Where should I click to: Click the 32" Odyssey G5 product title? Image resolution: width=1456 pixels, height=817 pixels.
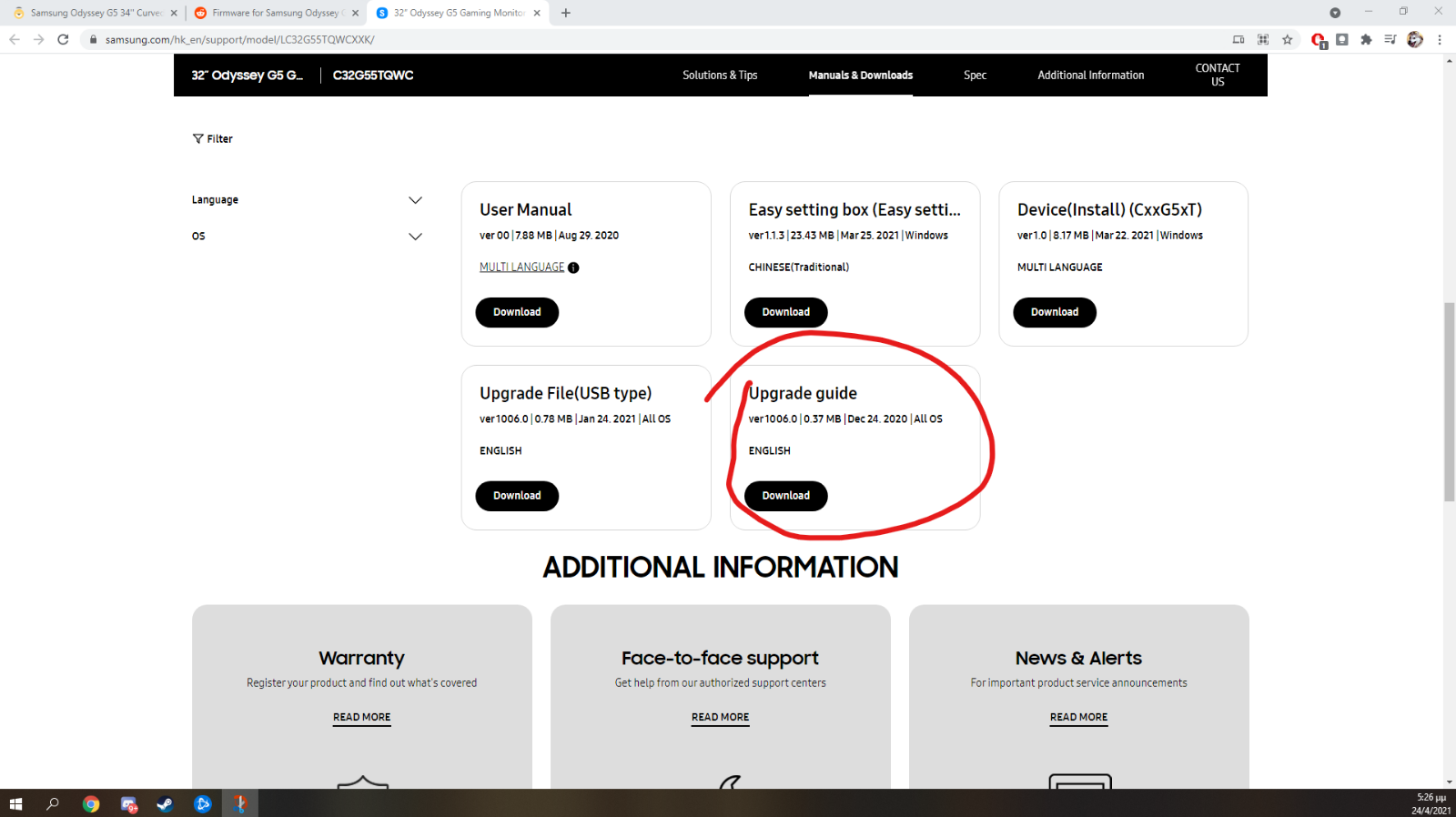coord(247,76)
